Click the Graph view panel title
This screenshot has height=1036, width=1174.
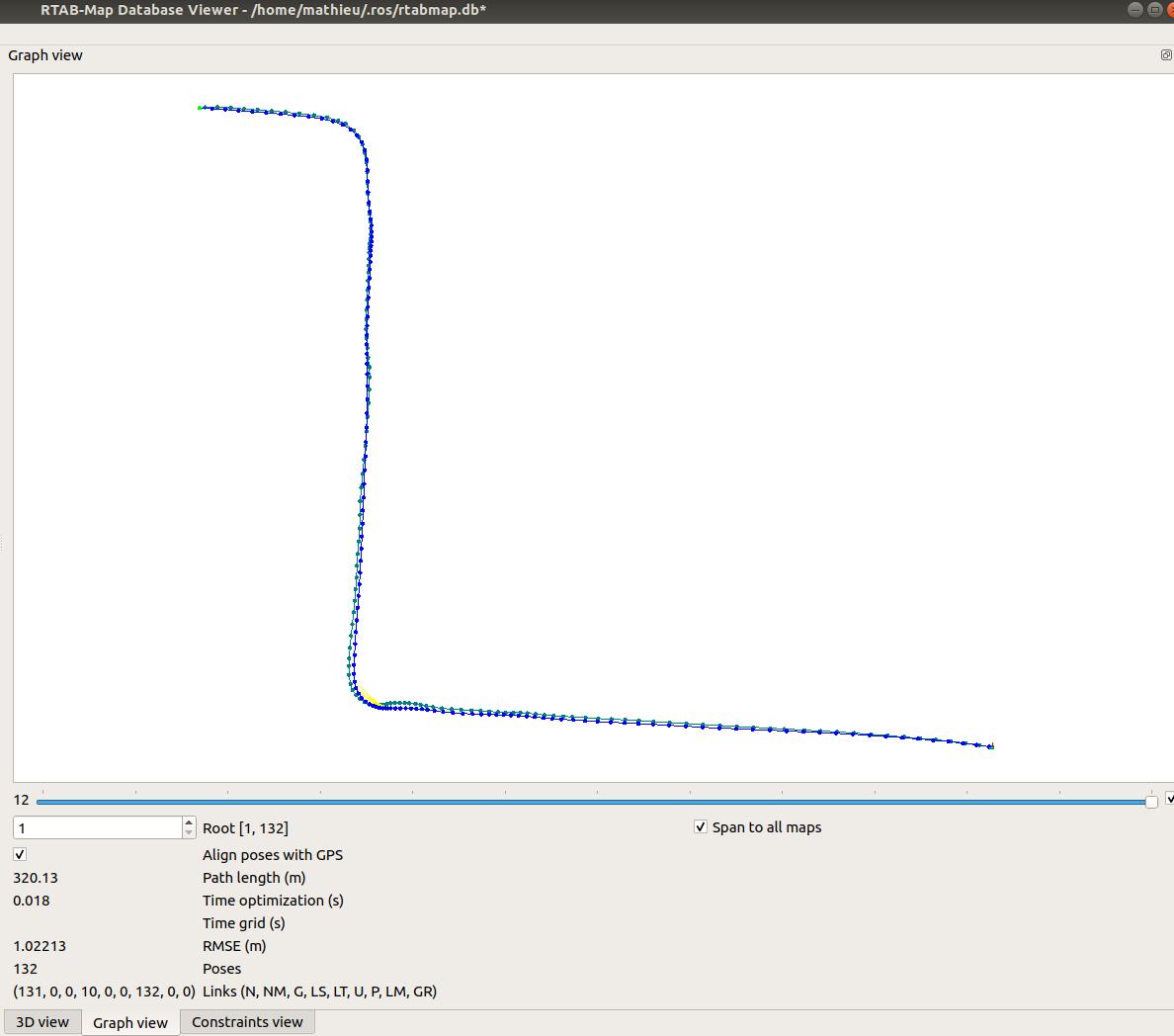click(x=45, y=55)
